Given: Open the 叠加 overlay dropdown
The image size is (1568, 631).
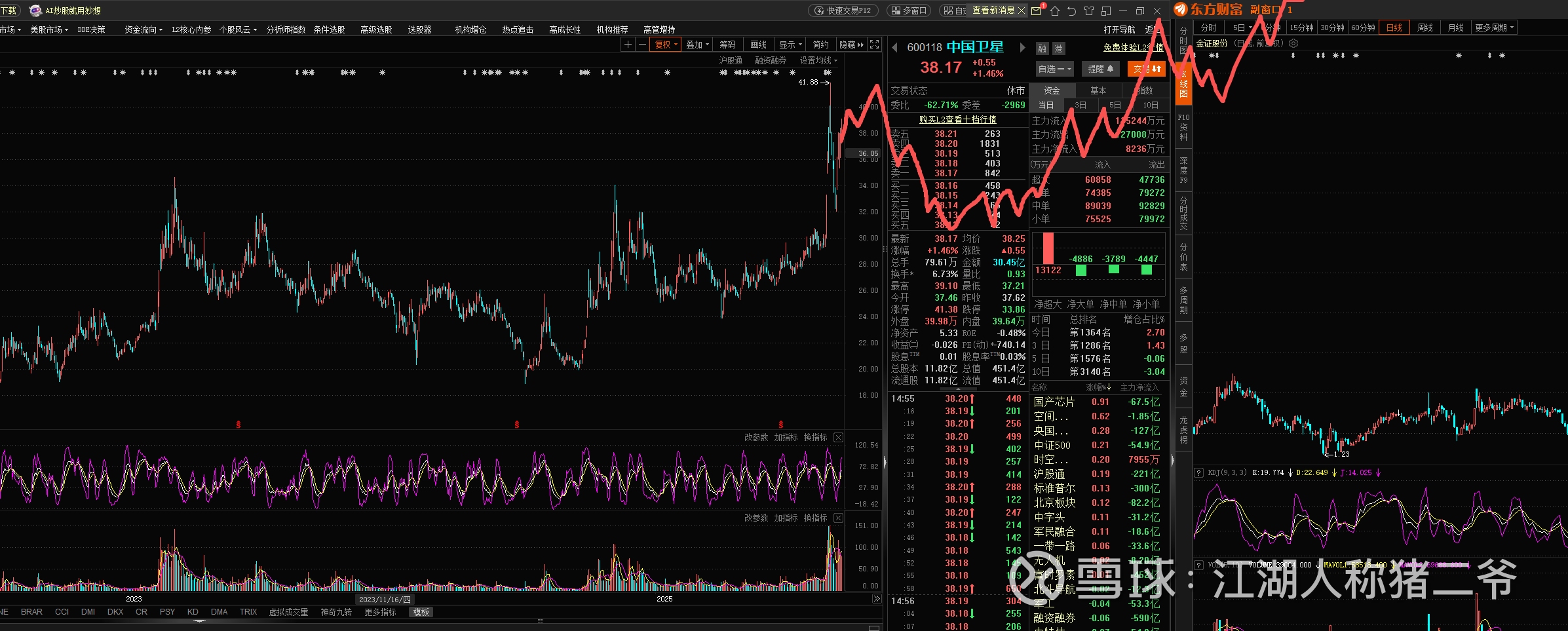Looking at the screenshot, I should coord(697,45).
